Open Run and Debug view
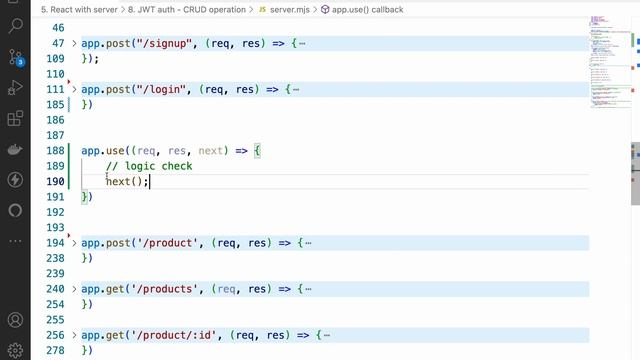The image size is (640, 360). pos(15,88)
